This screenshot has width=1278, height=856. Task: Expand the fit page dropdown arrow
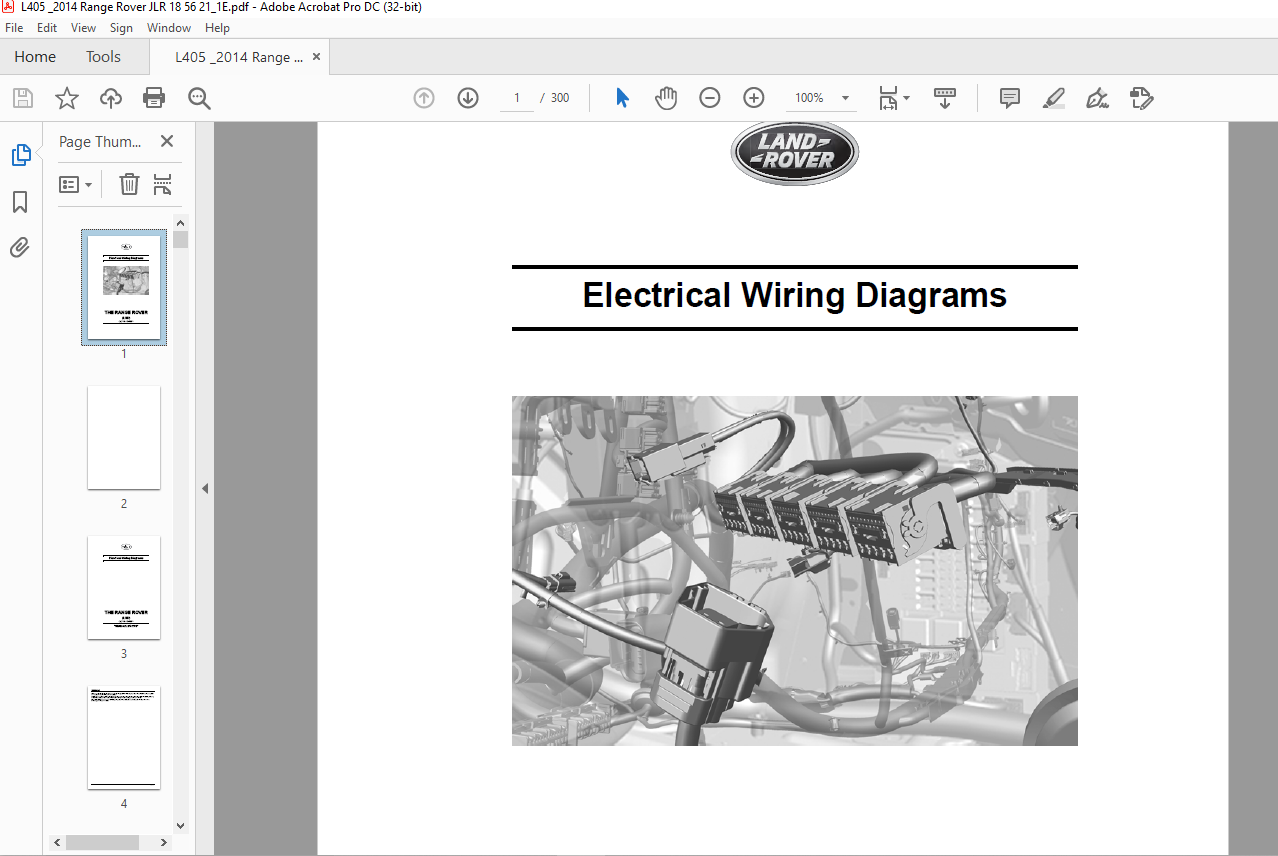[907, 98]
